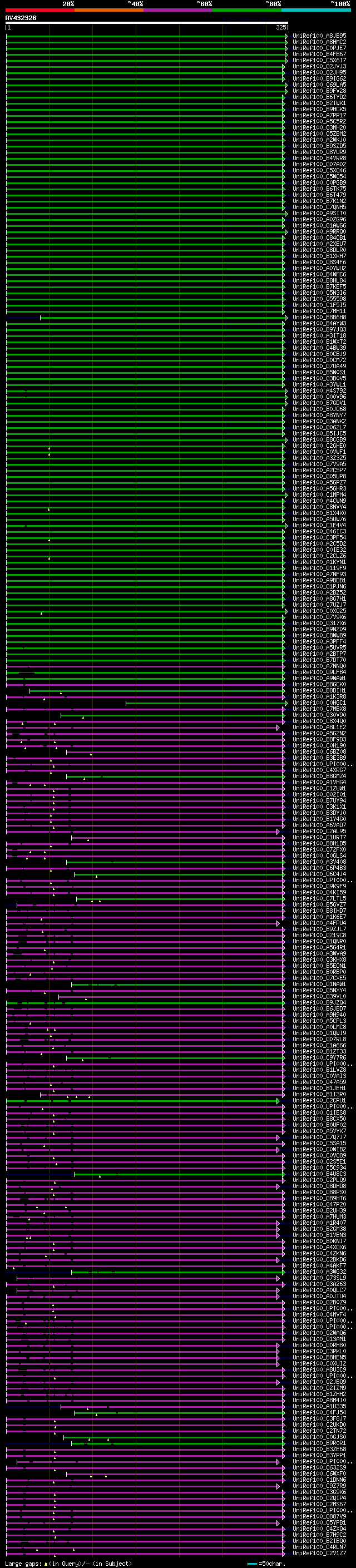Click the AV432326 query name label
Image resolution: width=356 pixels, height=1568 pixels.
(x=21, y=18)
